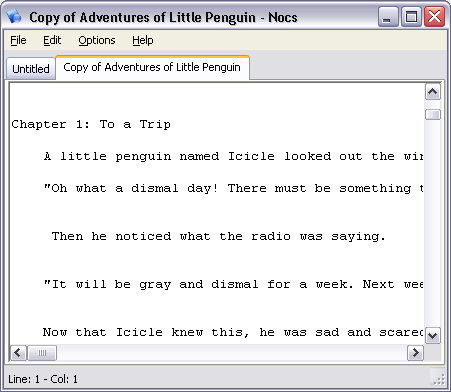
Task: Open the Options menu
Action: 97,40
